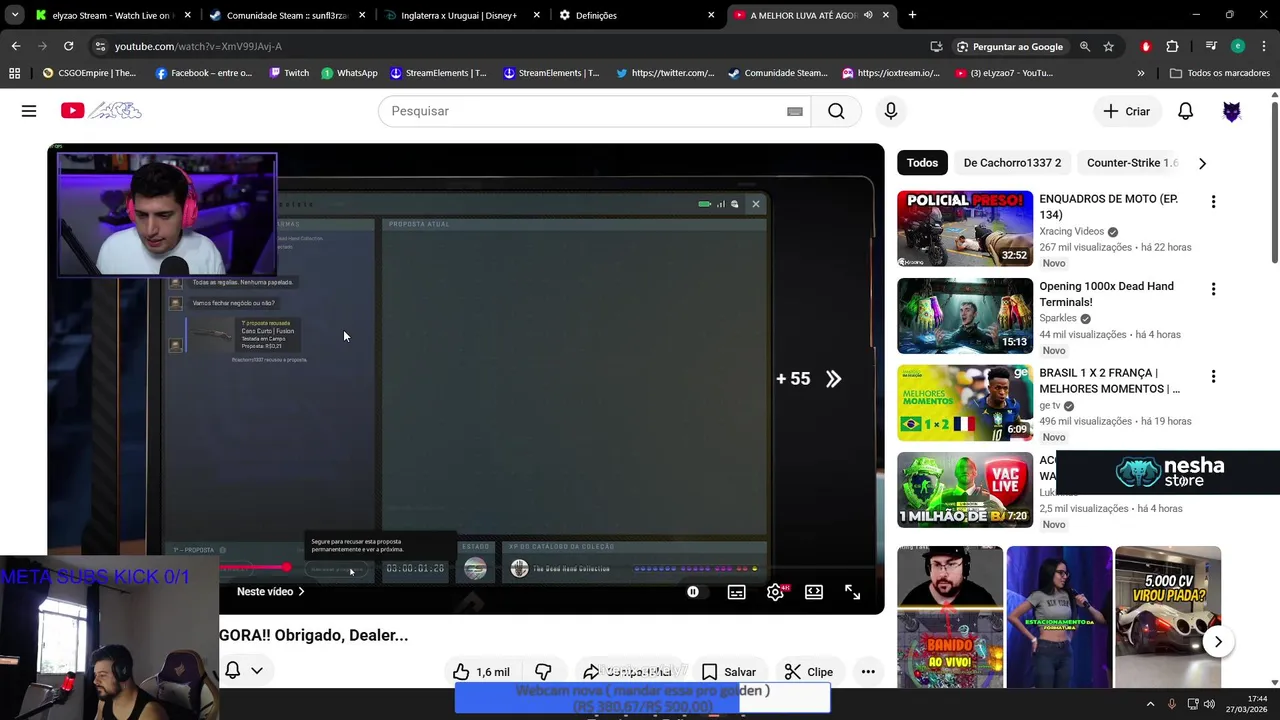
Task: Open more actions ellipsis below the video
Action: pos(868,672)
